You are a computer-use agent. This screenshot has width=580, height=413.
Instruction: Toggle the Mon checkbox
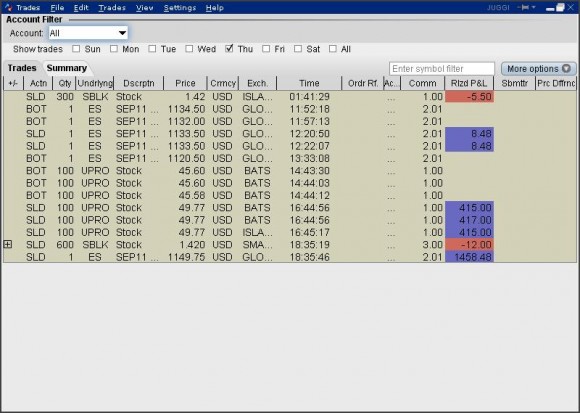(x=114, y=49)
